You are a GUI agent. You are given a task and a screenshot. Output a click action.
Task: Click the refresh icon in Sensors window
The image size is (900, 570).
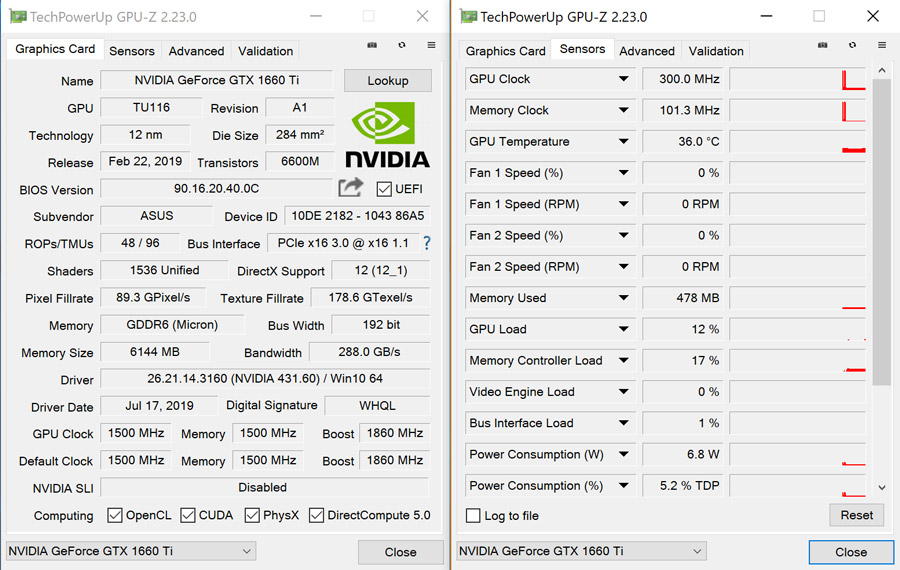[x=852, y=45]
